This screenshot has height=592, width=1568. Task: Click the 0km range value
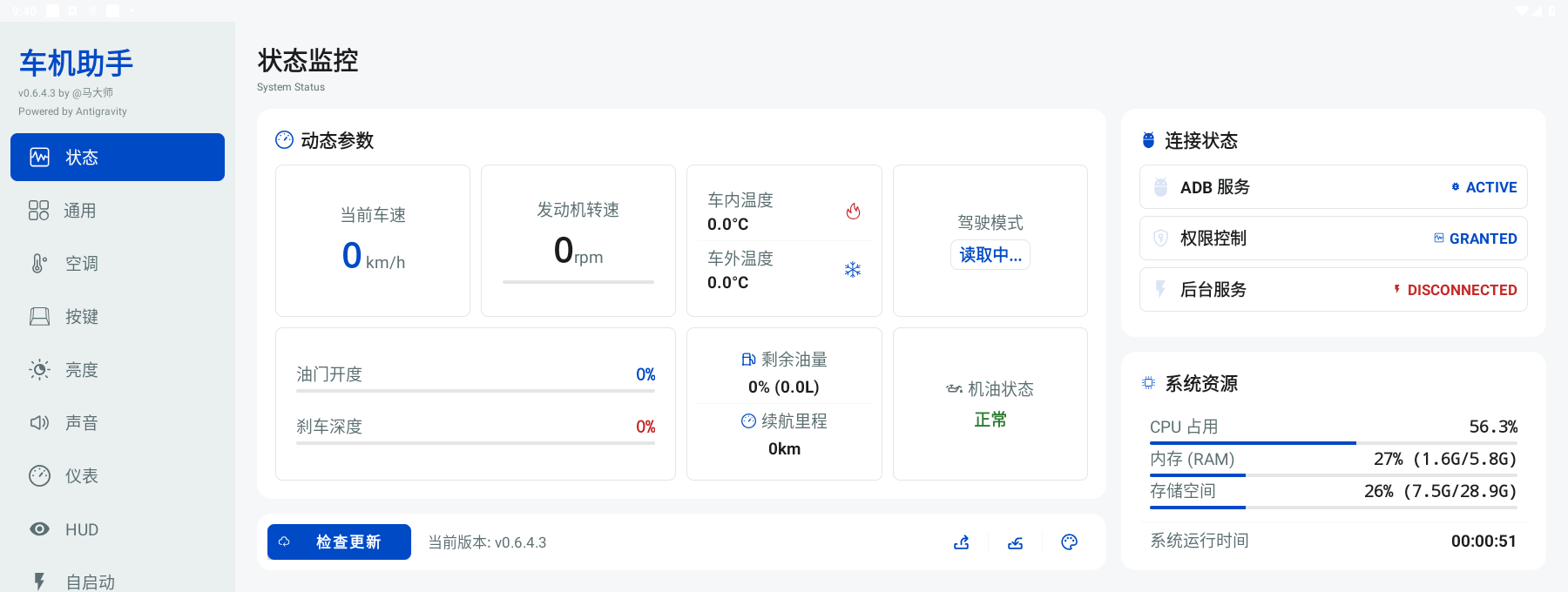click(x=784, y=448)
